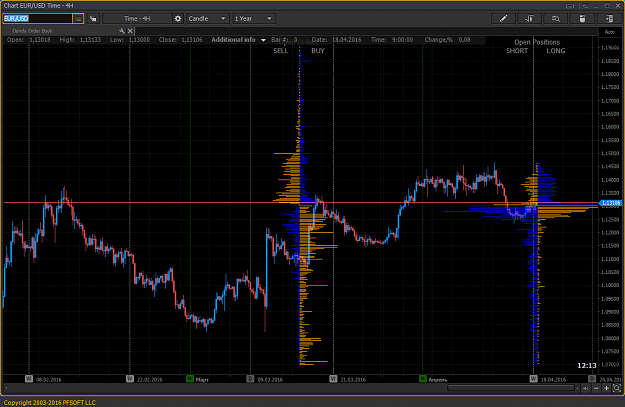Click the Date value 18.04.2016
This screenshot has width=625, height=407.
[347, 40]
